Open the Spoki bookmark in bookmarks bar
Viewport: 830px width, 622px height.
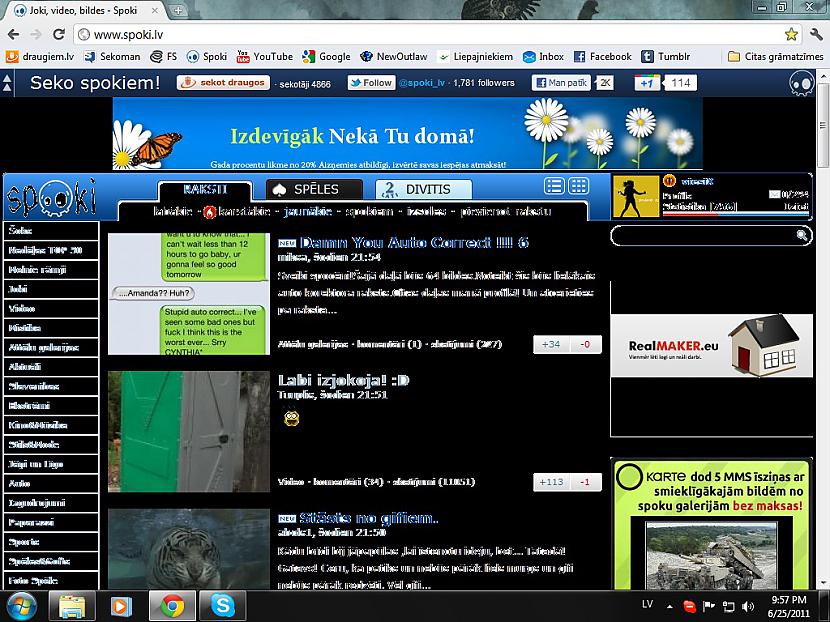(x=207, y=56)
